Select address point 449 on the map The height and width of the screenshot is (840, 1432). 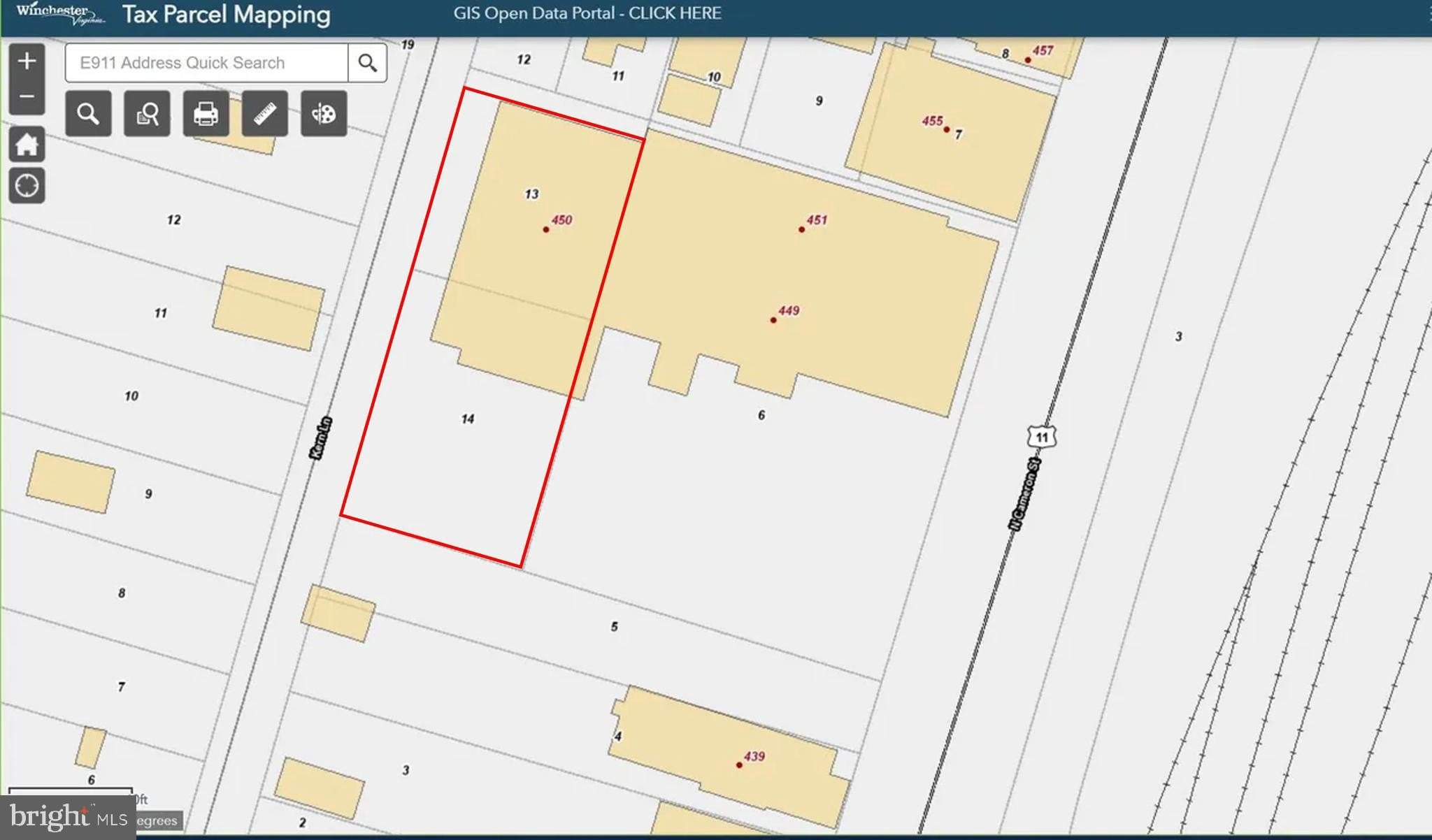coord(773,320)
